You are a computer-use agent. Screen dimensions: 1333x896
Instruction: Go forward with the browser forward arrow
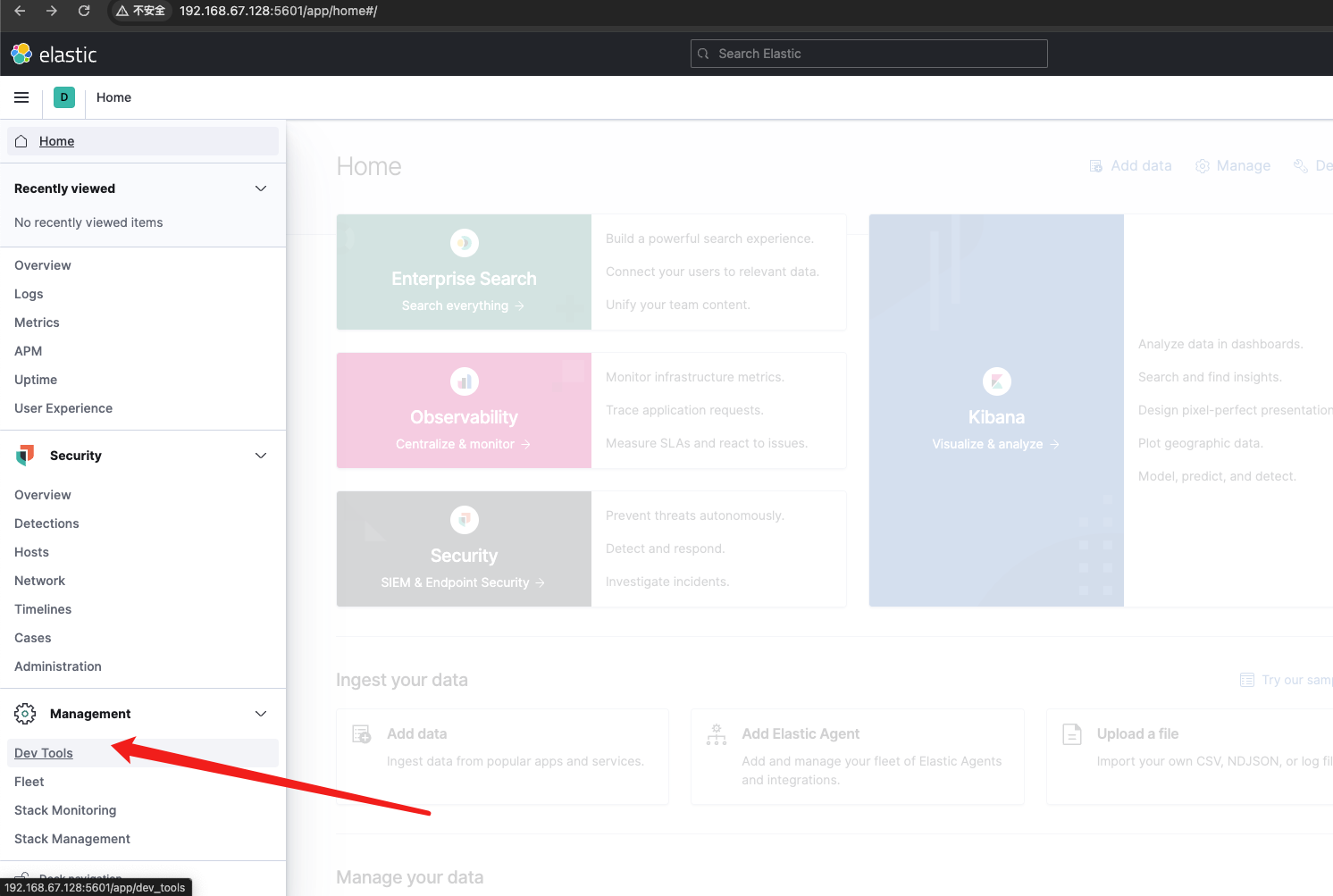point(52,11)
